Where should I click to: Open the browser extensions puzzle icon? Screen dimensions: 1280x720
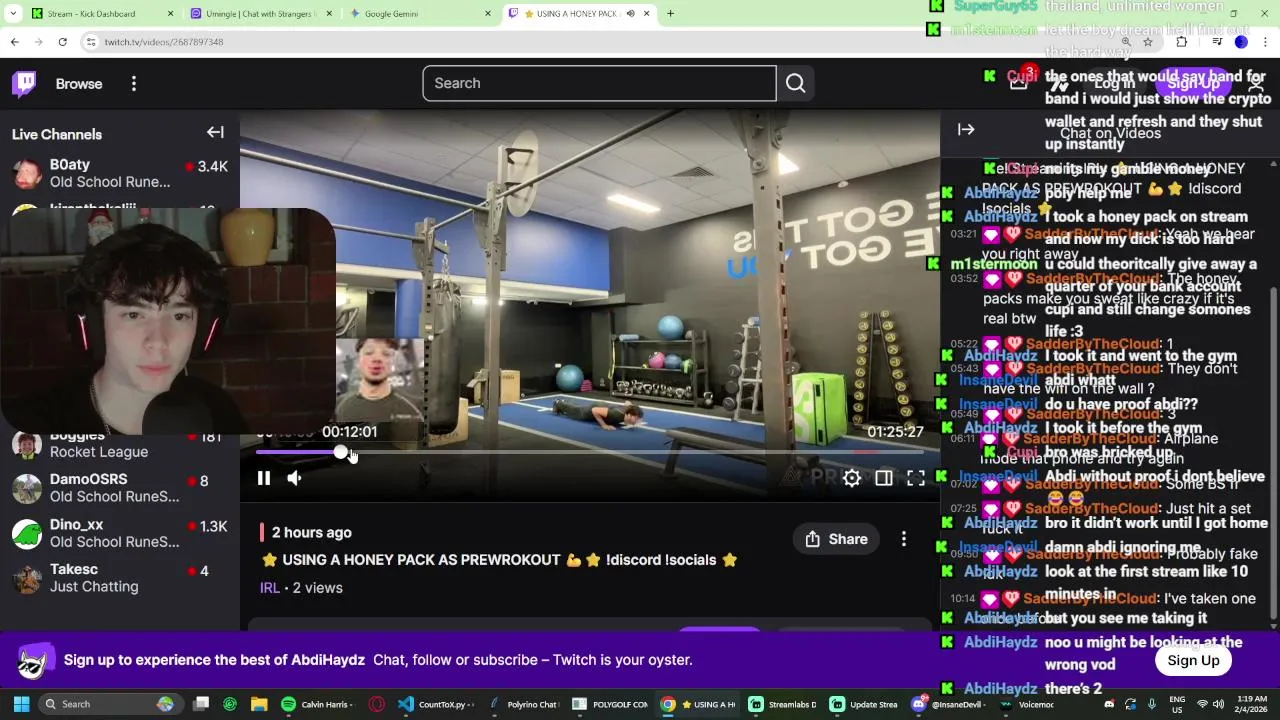[x=1182, y=42]
